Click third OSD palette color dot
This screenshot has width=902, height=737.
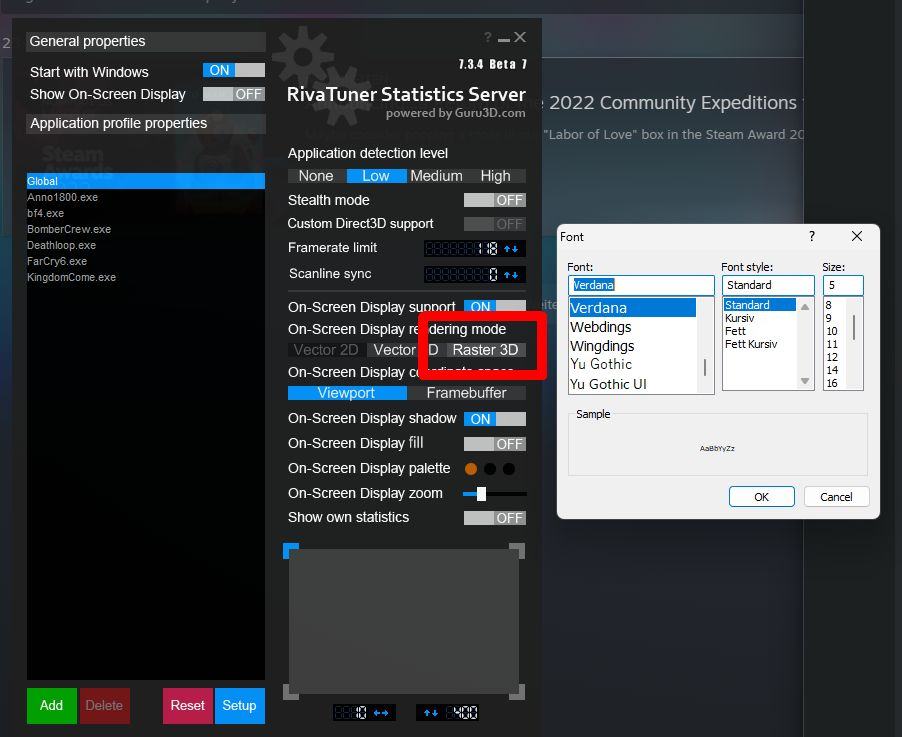(x=509, y=469)
